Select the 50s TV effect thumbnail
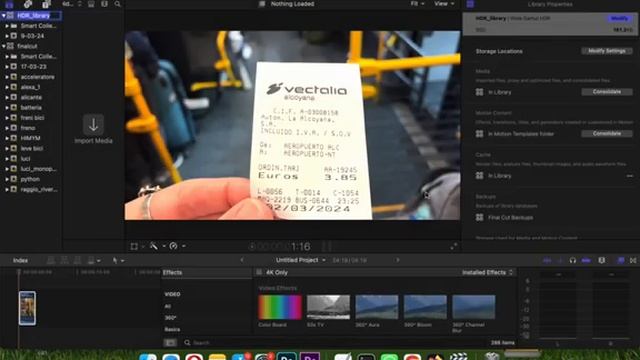 pos(328,307)
